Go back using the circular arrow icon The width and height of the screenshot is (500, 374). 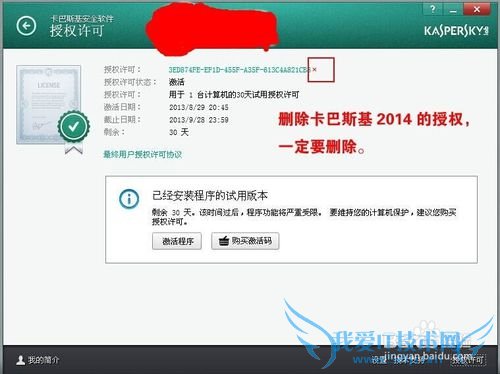click(26, 26)
